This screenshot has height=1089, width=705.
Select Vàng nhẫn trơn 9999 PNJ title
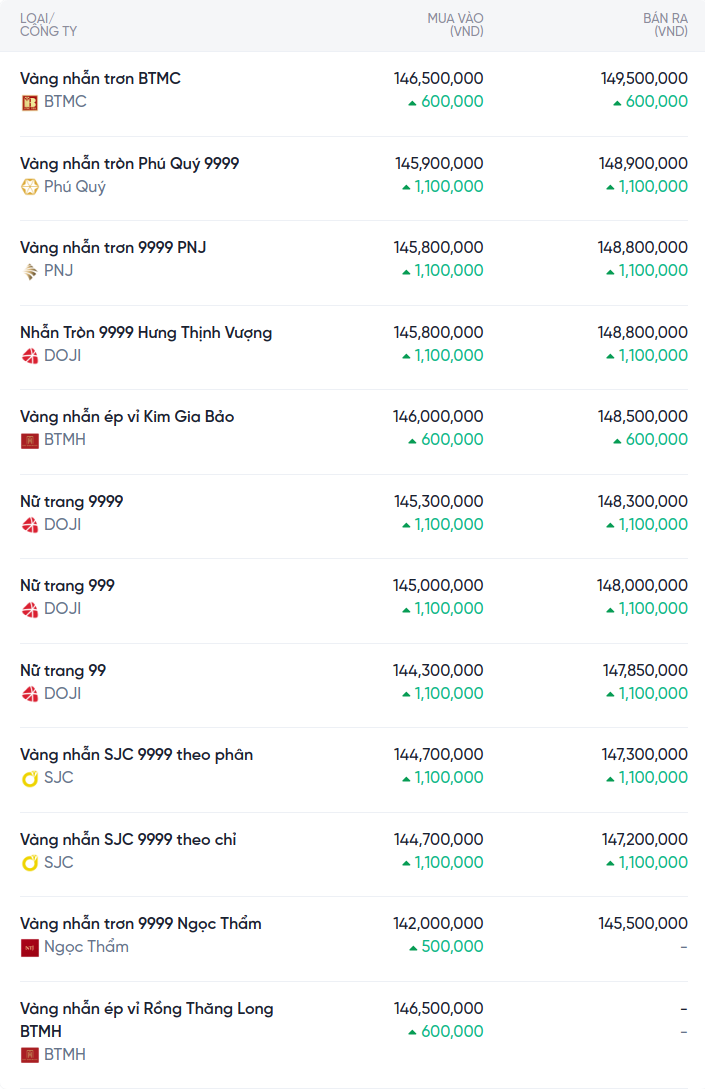[x=113, y=247]
